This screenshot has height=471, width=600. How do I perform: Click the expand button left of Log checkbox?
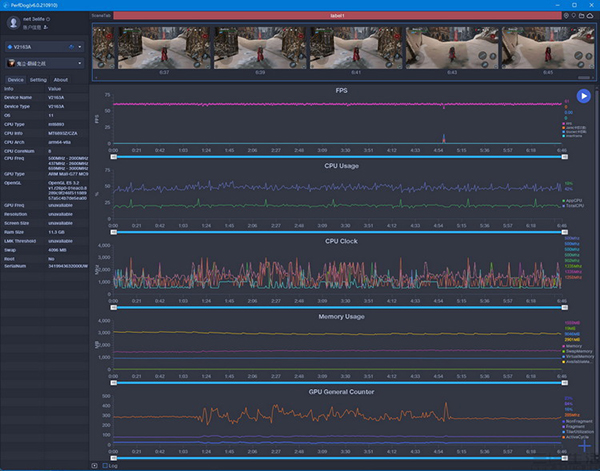pyautogui.click(x=95, y=465)
